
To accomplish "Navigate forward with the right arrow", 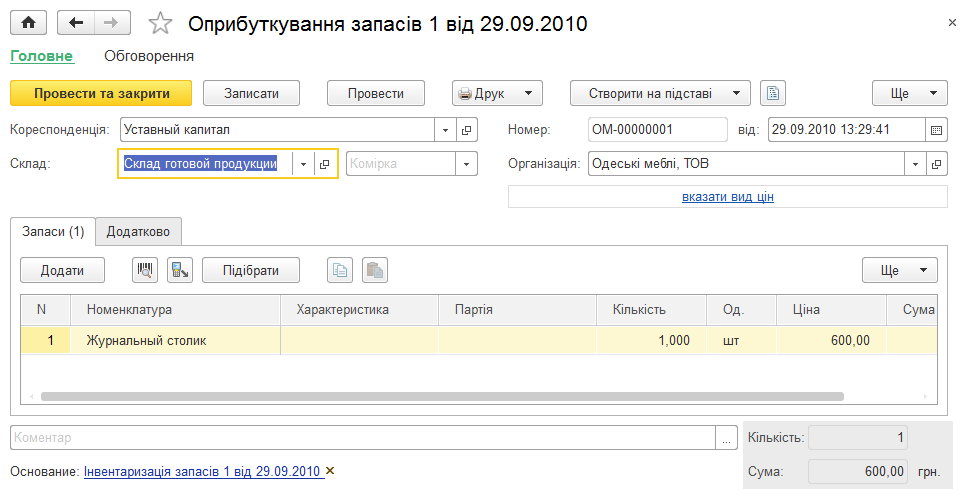I will click(112, 23).
